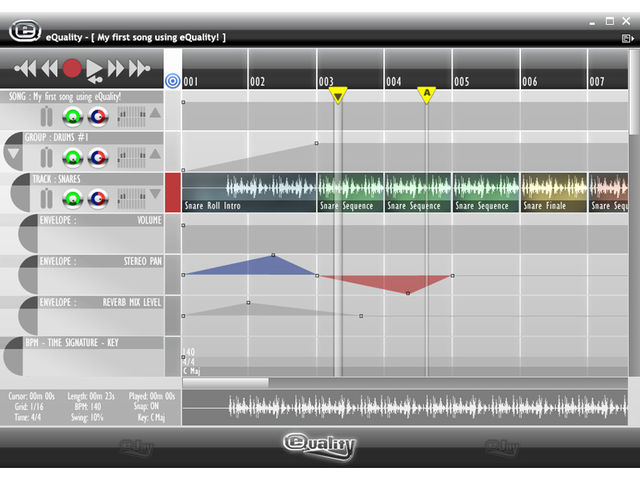The height and width of the screenshot is (480, 640).
Task: Start recording with the red record button
Action: coord(72,68)
